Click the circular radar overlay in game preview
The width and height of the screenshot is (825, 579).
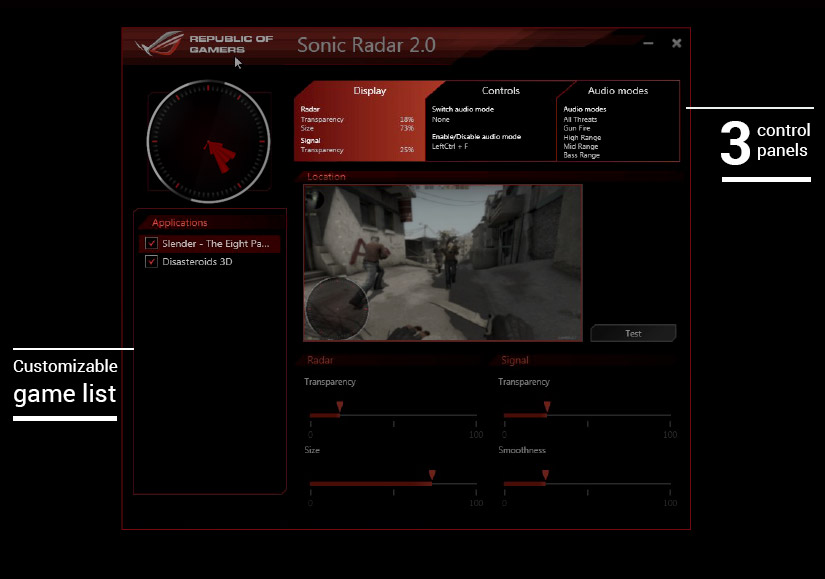pos(337,309)
